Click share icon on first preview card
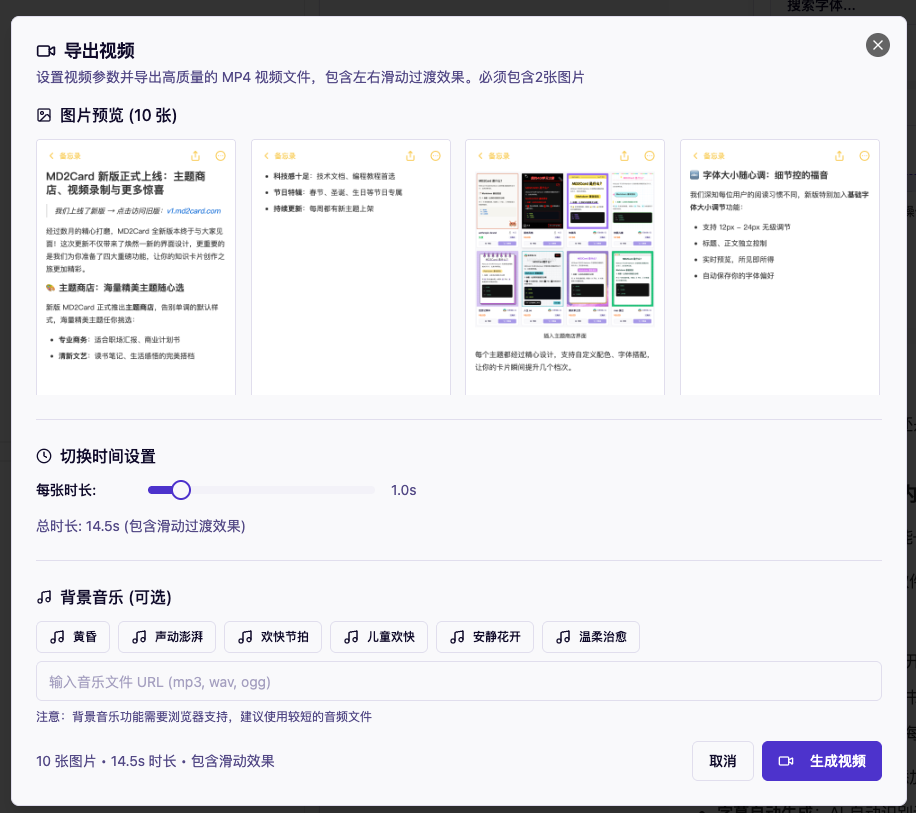 [x=195, y=156]
